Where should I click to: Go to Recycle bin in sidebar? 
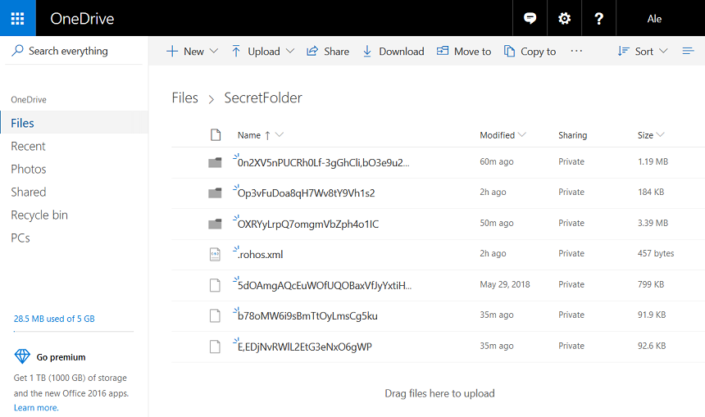point(39,215)
